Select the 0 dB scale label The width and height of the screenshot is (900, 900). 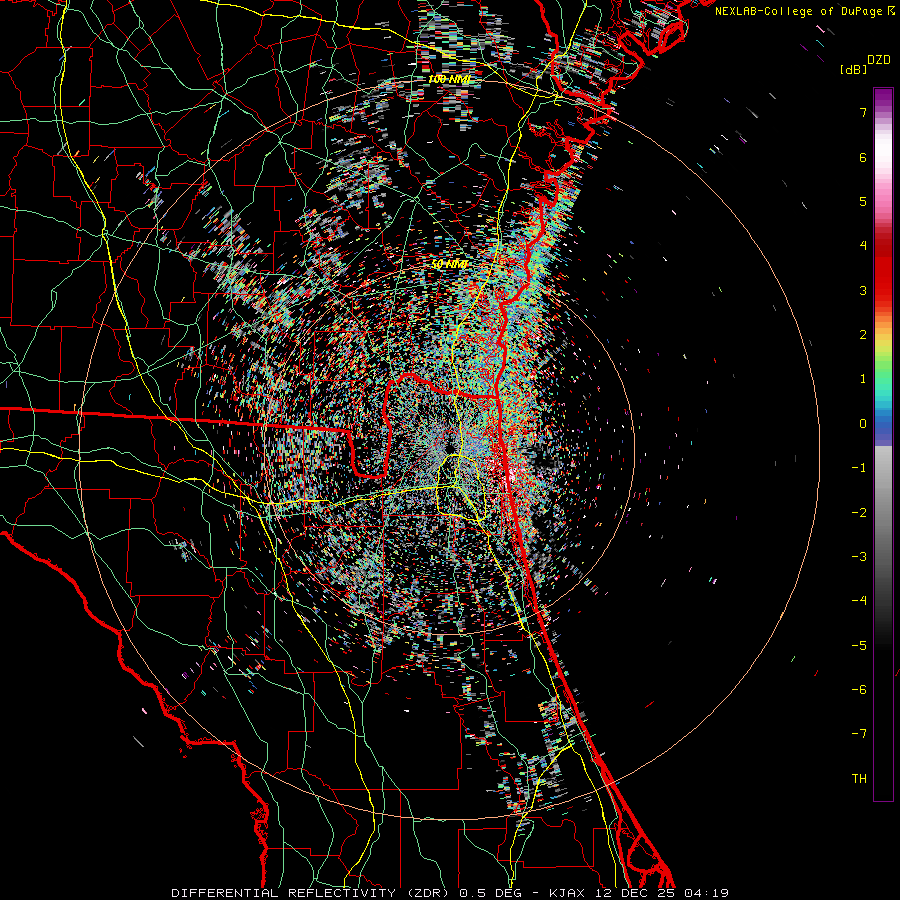coord(863,424)
